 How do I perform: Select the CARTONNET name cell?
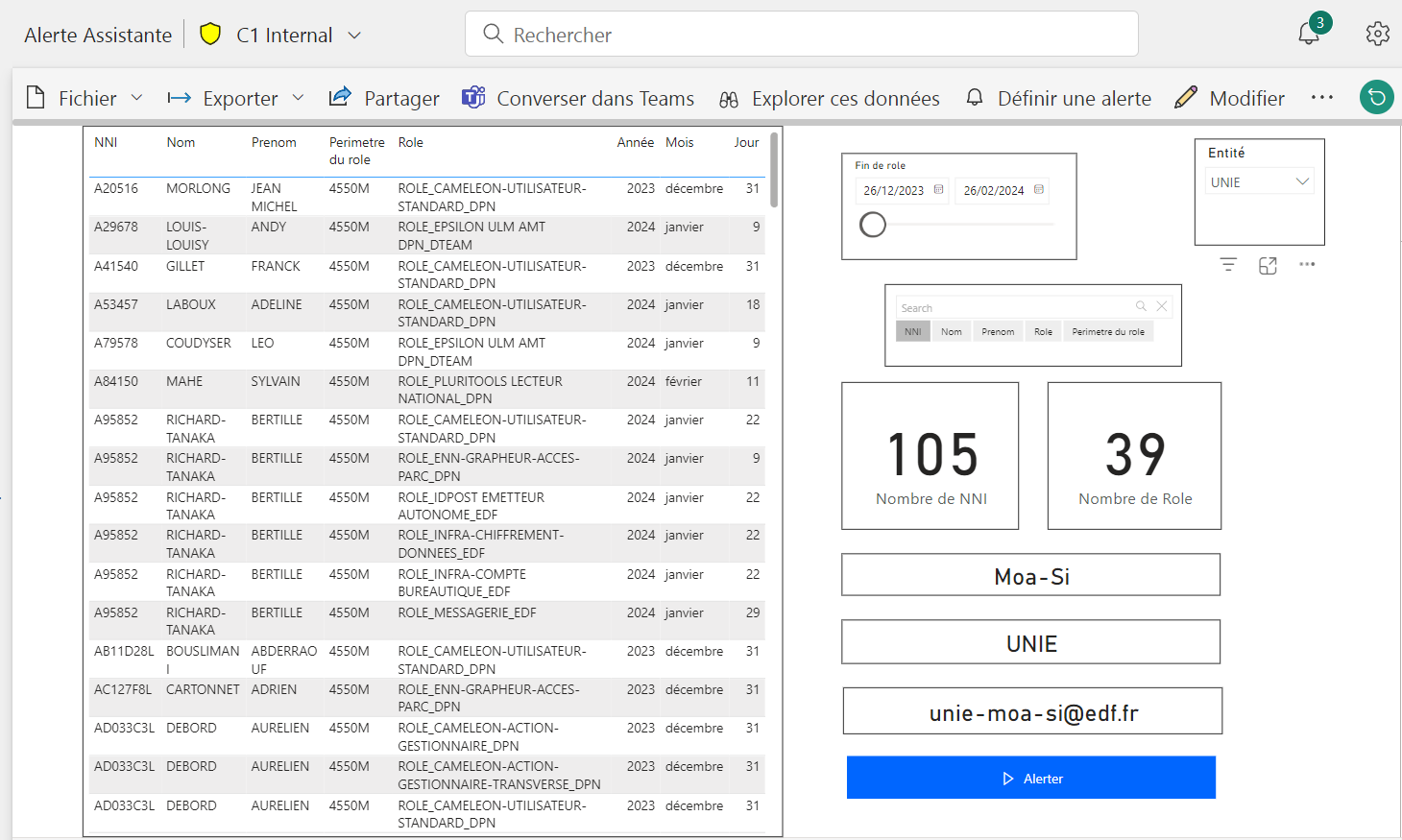tap(203, 689)
